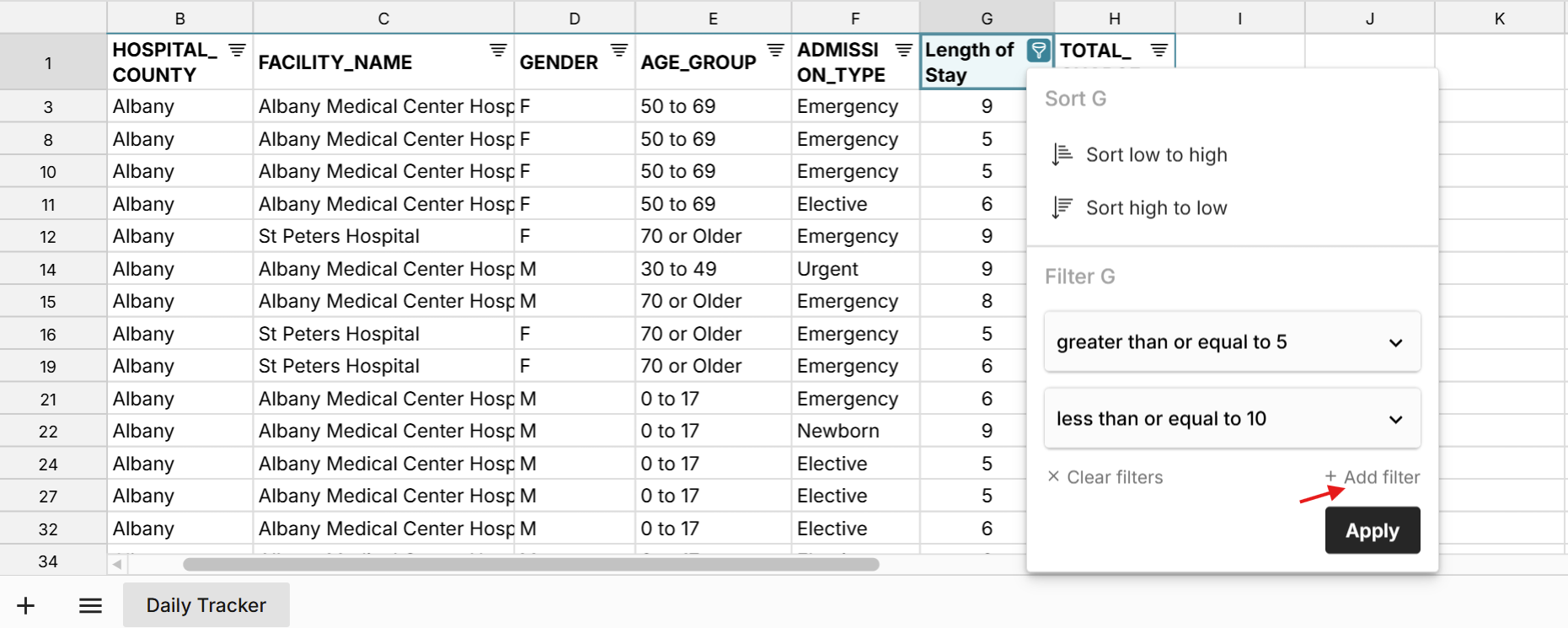Click the horizontal scrollbar at the bottom
Screen dimensions: 1568x628
tap(531, 563)
